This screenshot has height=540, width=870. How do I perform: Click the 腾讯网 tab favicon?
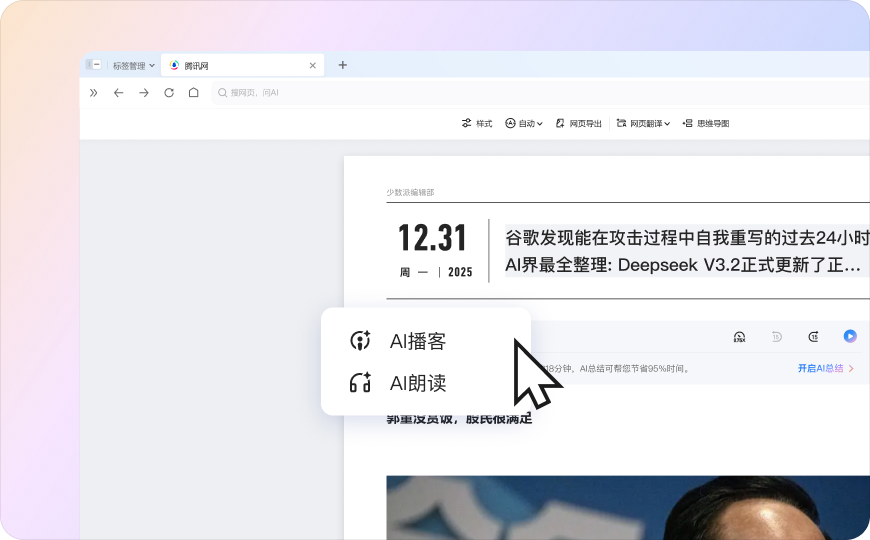click(x=174, y=65)
